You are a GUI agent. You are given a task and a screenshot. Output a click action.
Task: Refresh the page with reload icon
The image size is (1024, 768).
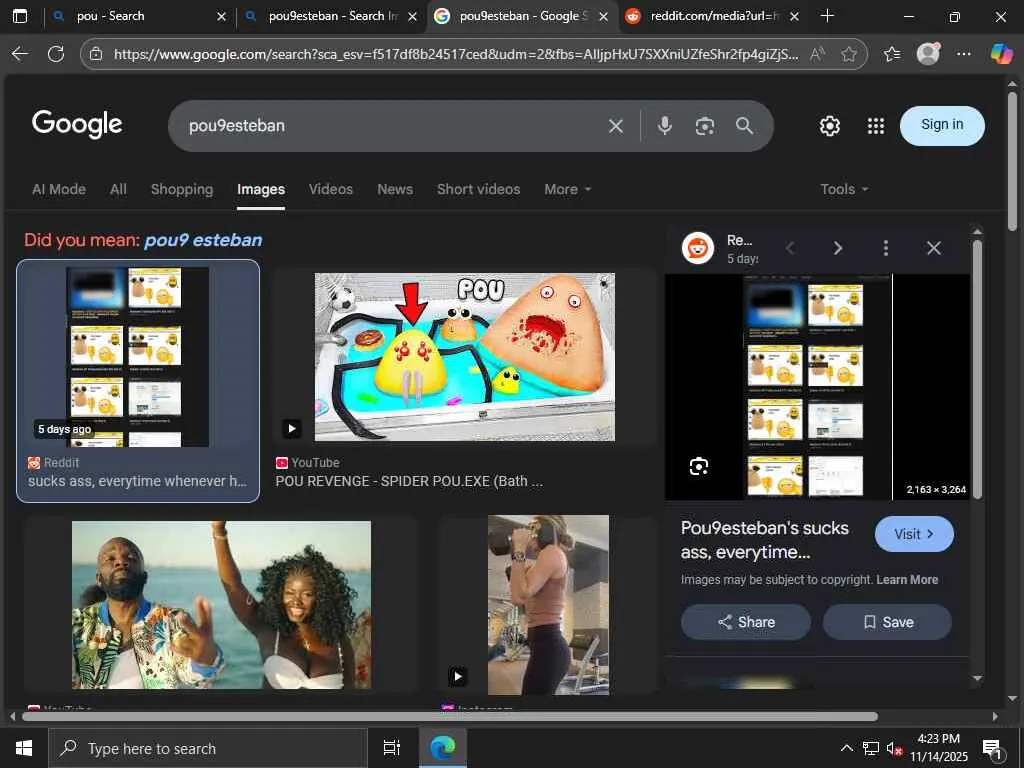[x=56, y=54]
